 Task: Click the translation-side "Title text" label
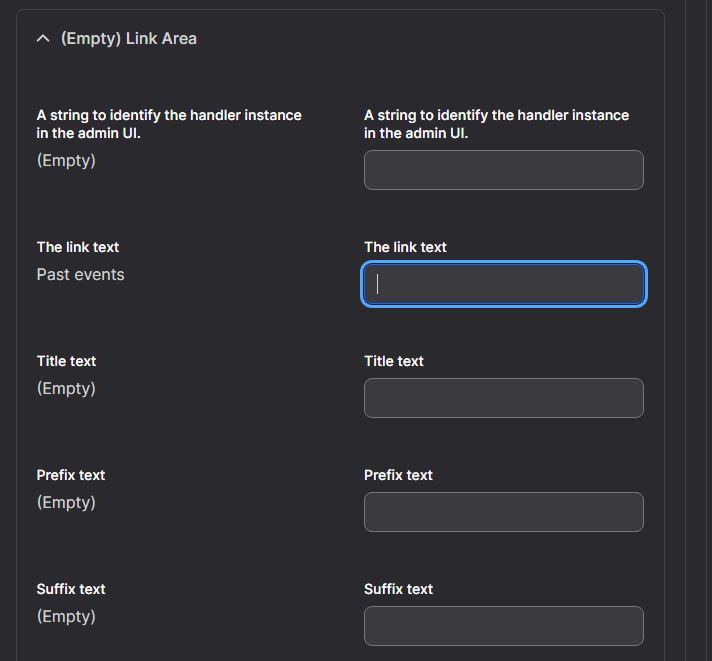point(394,361)
